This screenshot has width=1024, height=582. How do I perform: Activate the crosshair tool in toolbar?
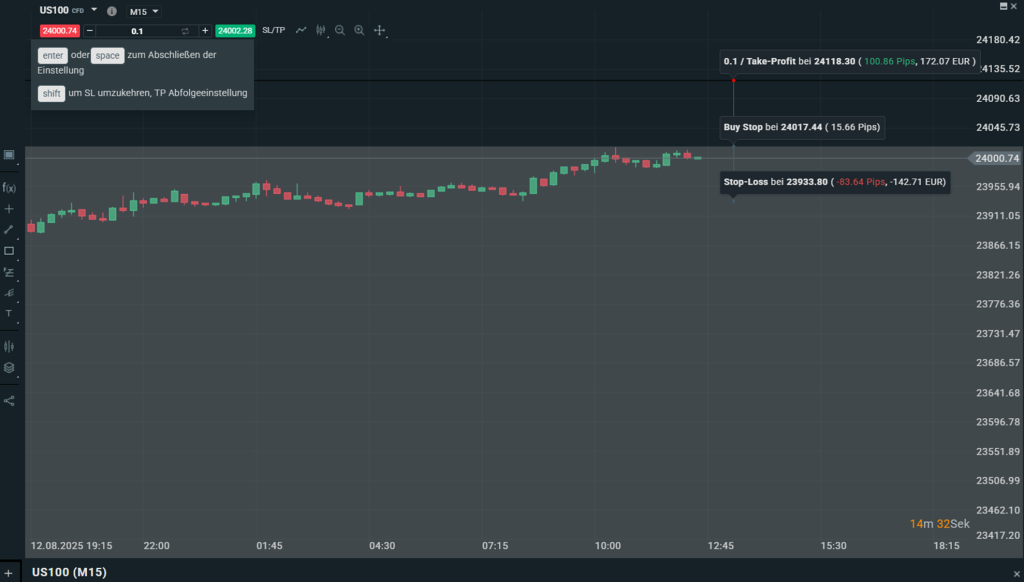[x=379, y=30]
